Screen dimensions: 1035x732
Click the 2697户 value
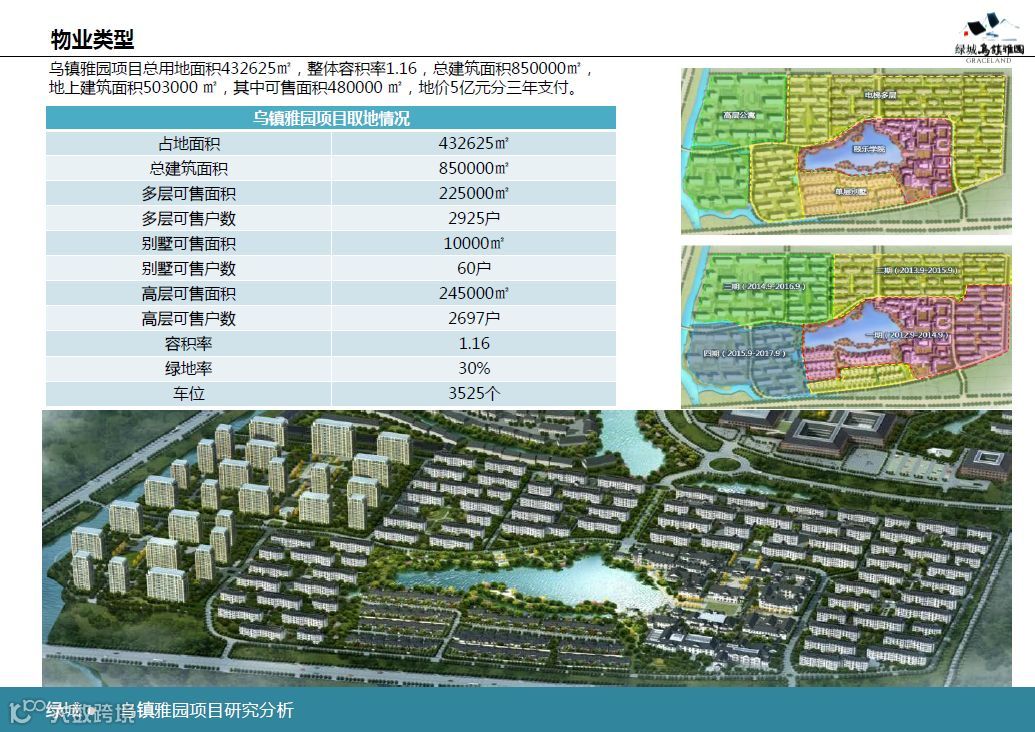pyautogui.click(x=474, y=319)
